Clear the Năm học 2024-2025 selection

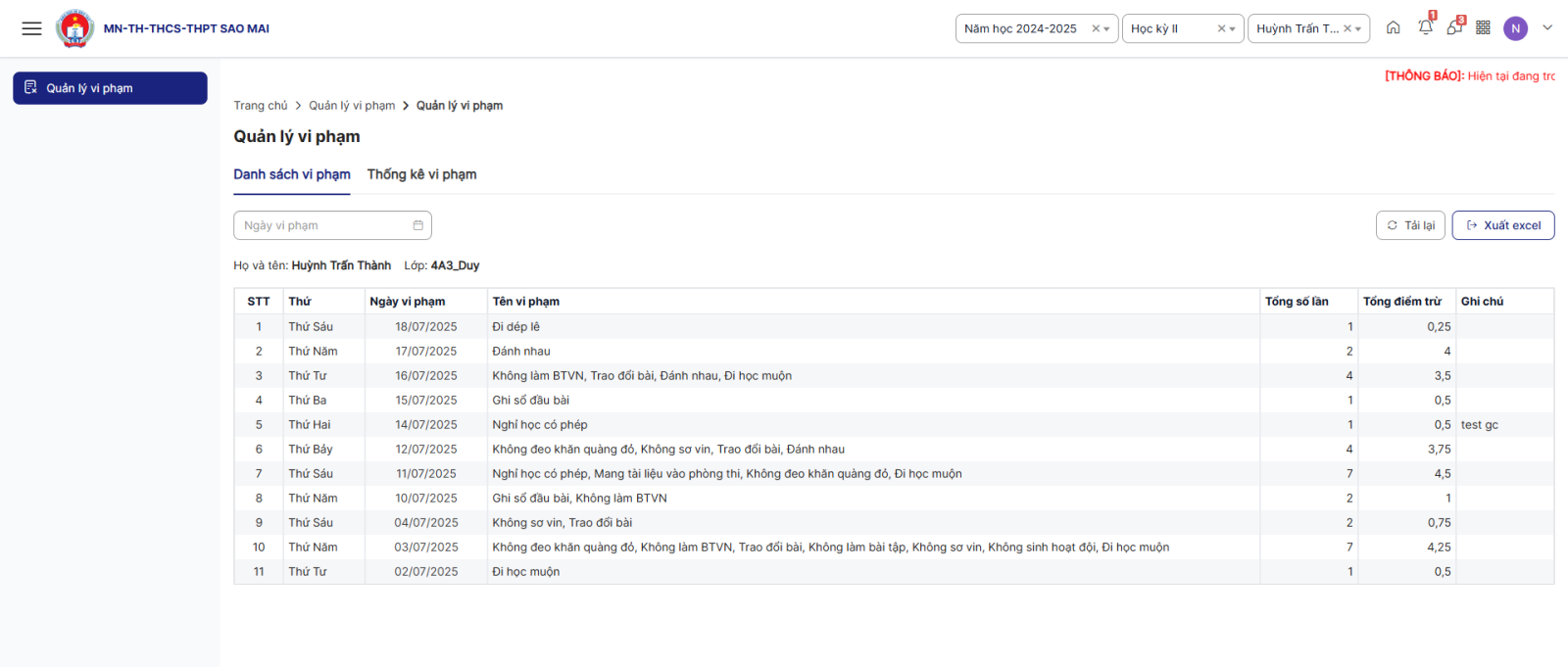[x=1096, y=29]
